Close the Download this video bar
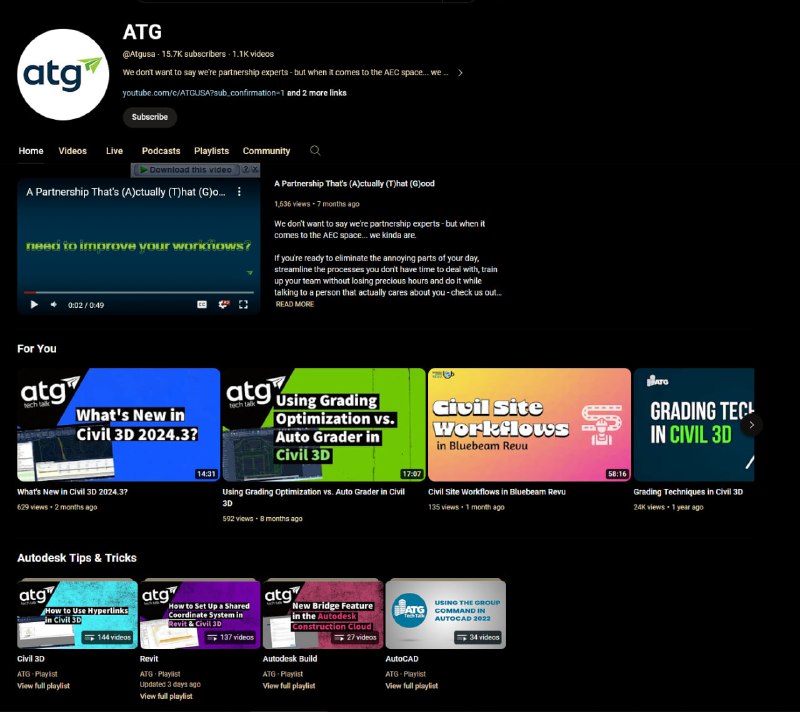800x712 pixels. 255,169
